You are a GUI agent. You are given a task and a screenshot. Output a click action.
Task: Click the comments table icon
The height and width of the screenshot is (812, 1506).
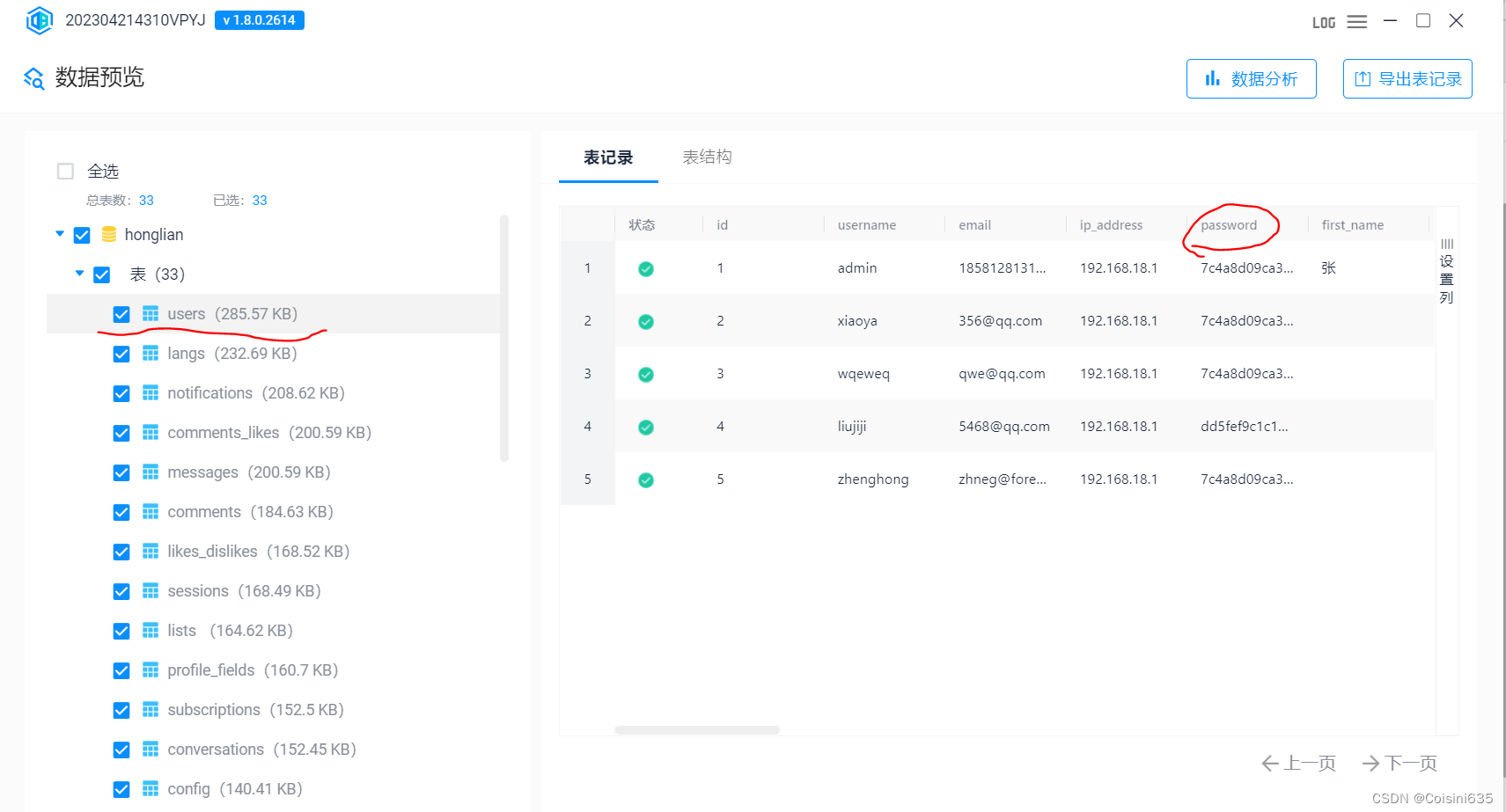(151, 512)
